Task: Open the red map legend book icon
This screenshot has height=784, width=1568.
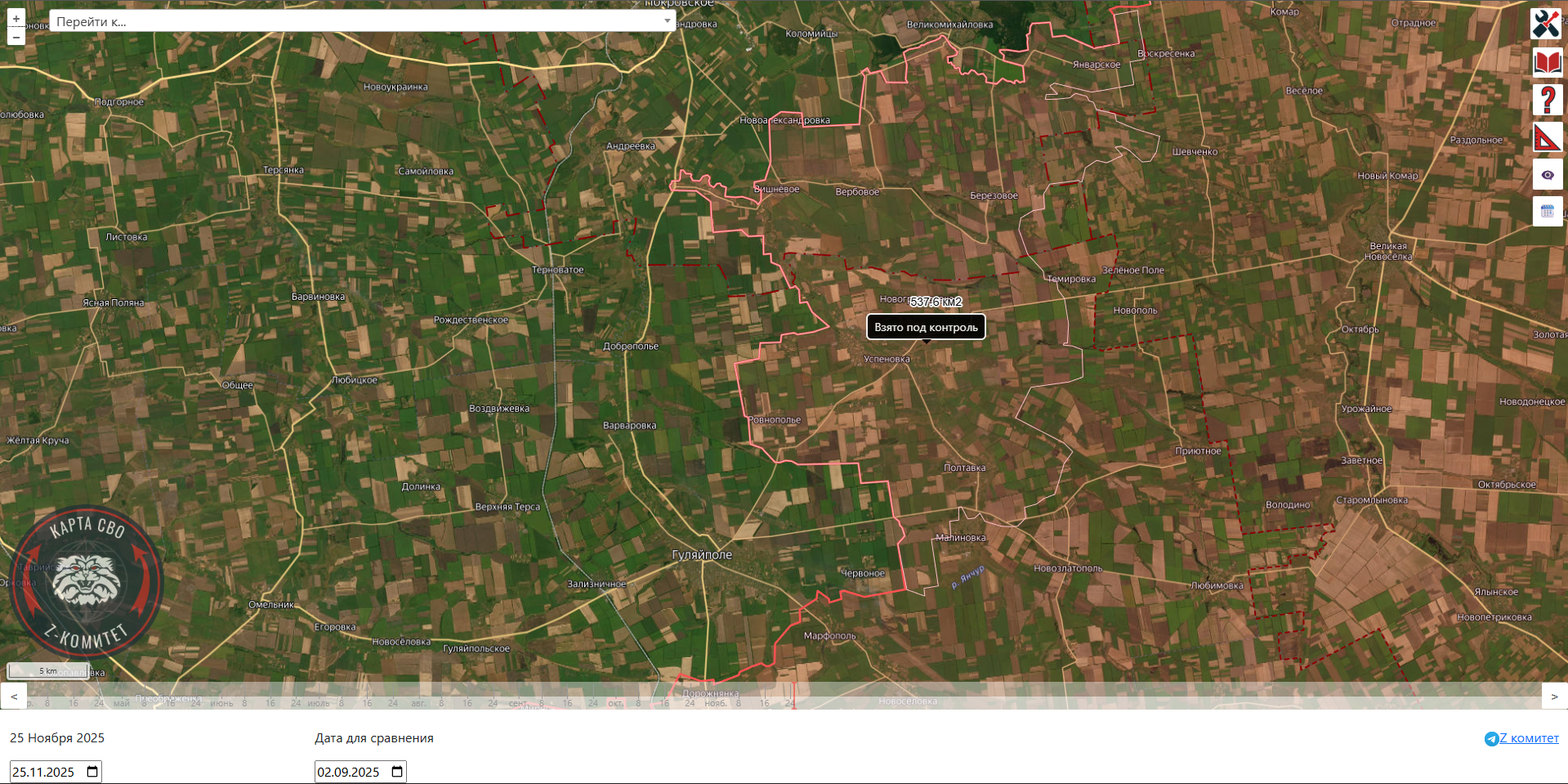Action: [x=1547, y=62]
